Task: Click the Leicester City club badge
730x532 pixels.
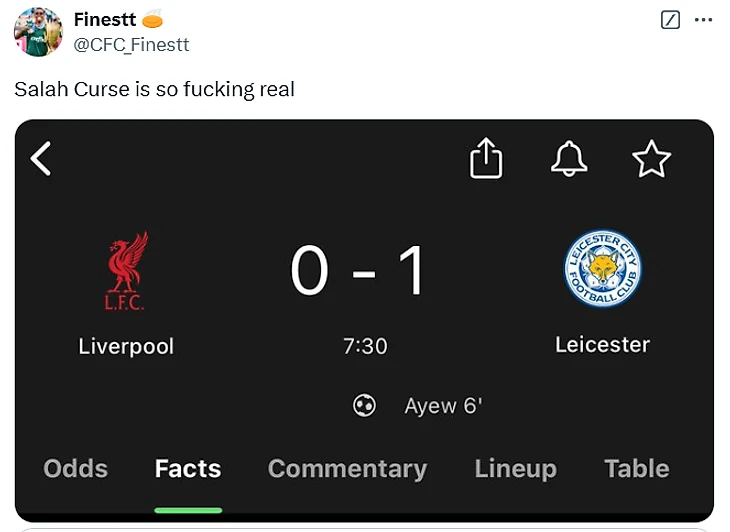Action: (602, 268)
